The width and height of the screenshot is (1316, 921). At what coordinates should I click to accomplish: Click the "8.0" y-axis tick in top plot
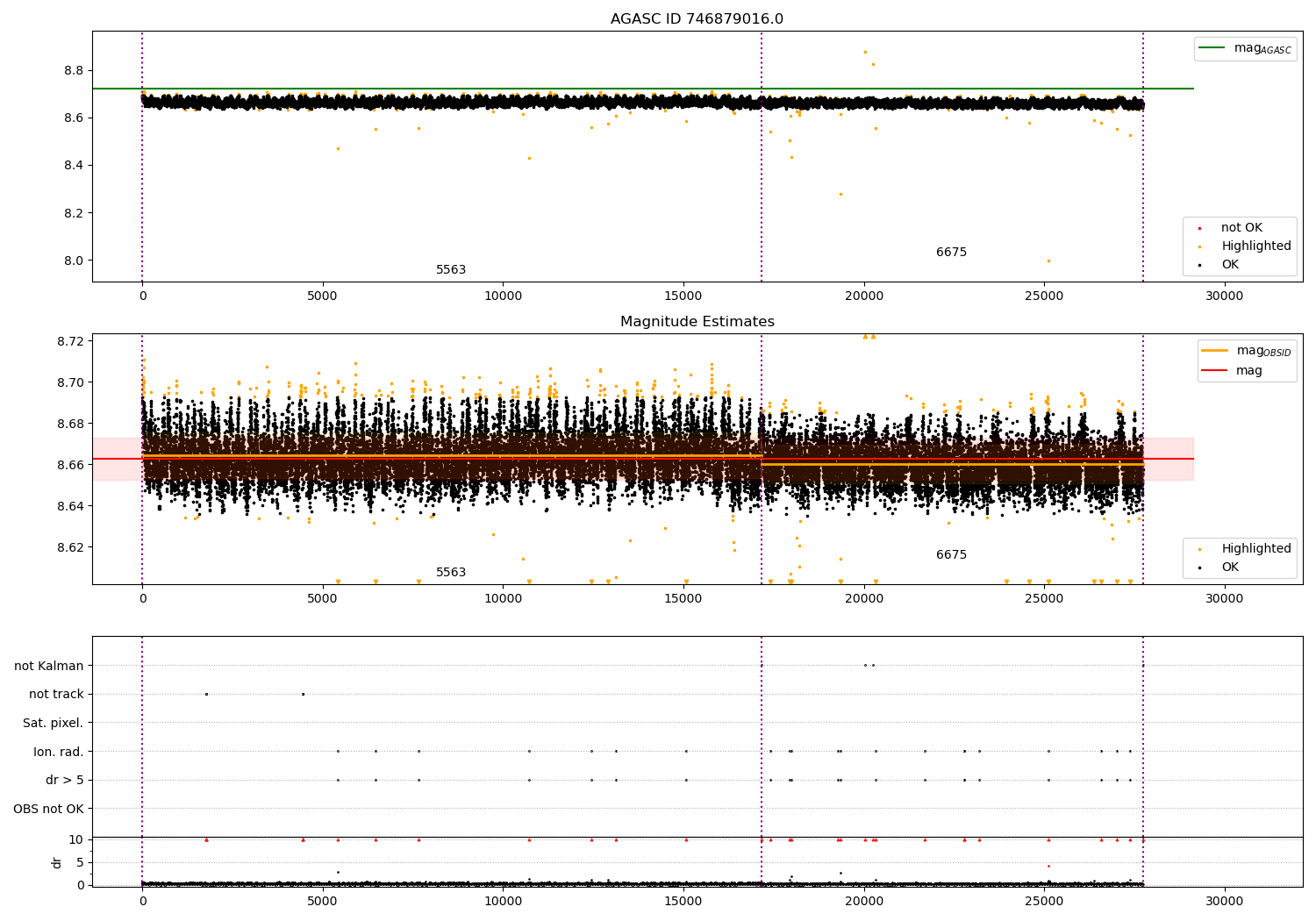pos(73,261)
